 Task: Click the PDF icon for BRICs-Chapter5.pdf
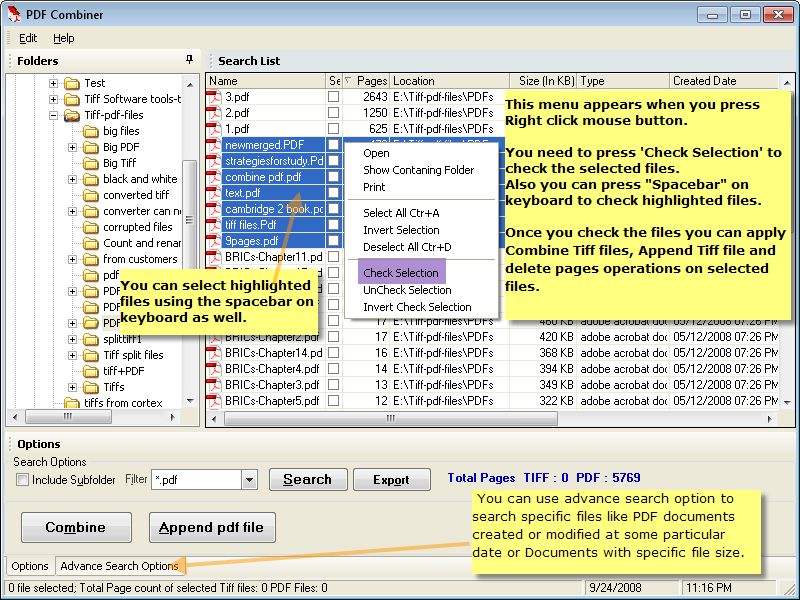pyautogui.click(x=214, y=401)
